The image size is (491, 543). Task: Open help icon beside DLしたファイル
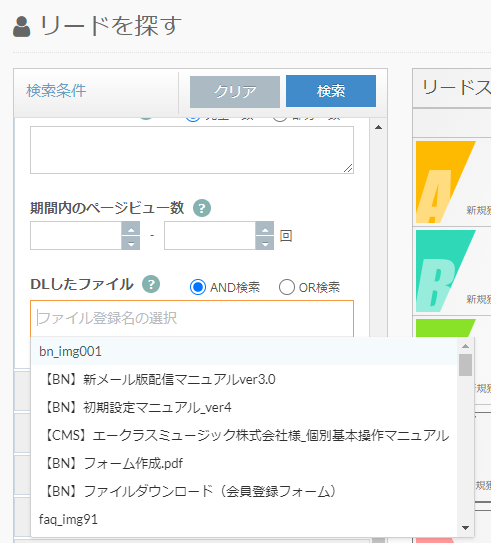pyautogui.click(x=151, y=284)
